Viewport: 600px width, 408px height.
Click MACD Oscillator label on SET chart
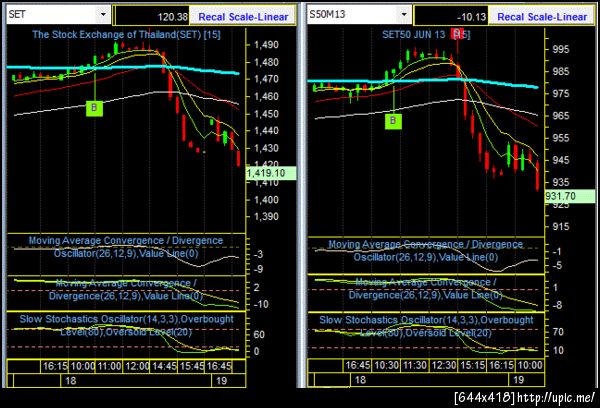click(126, 247)
